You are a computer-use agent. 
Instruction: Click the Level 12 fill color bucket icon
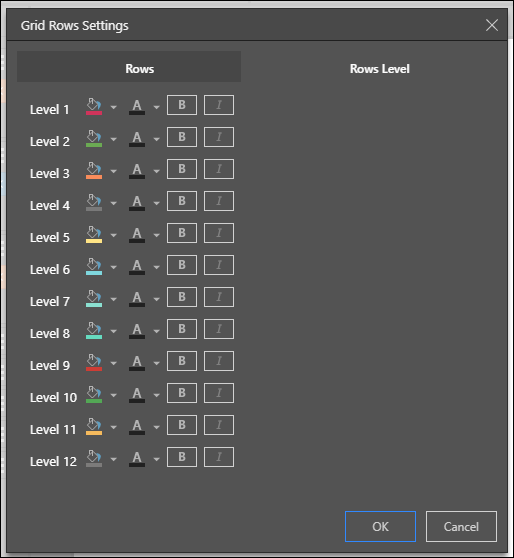click(94, 459)
